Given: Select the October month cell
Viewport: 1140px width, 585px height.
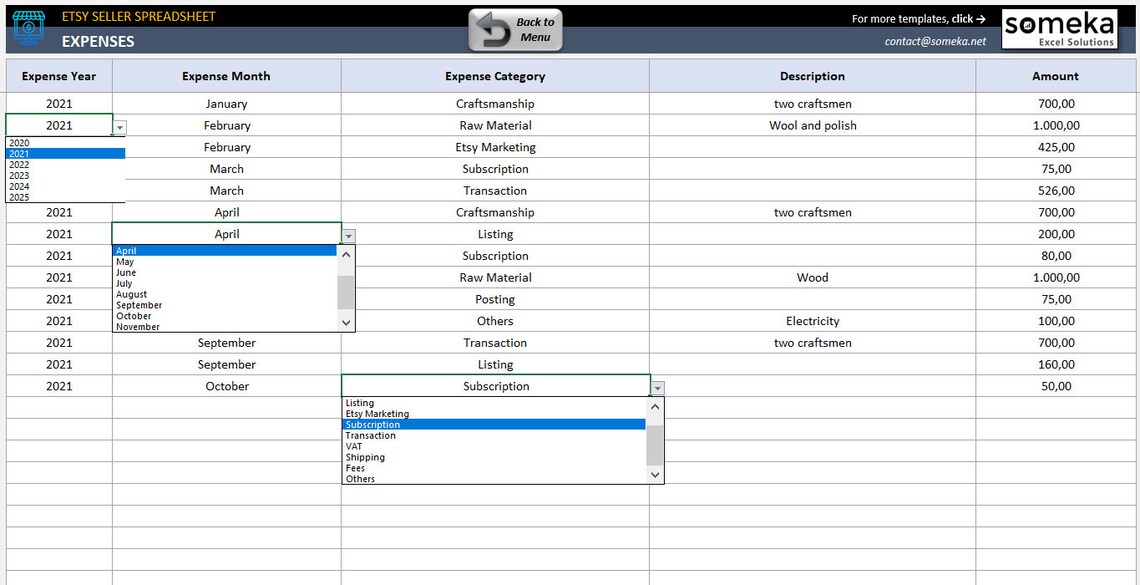Looking at the screenshot, I should pos(226,386).
